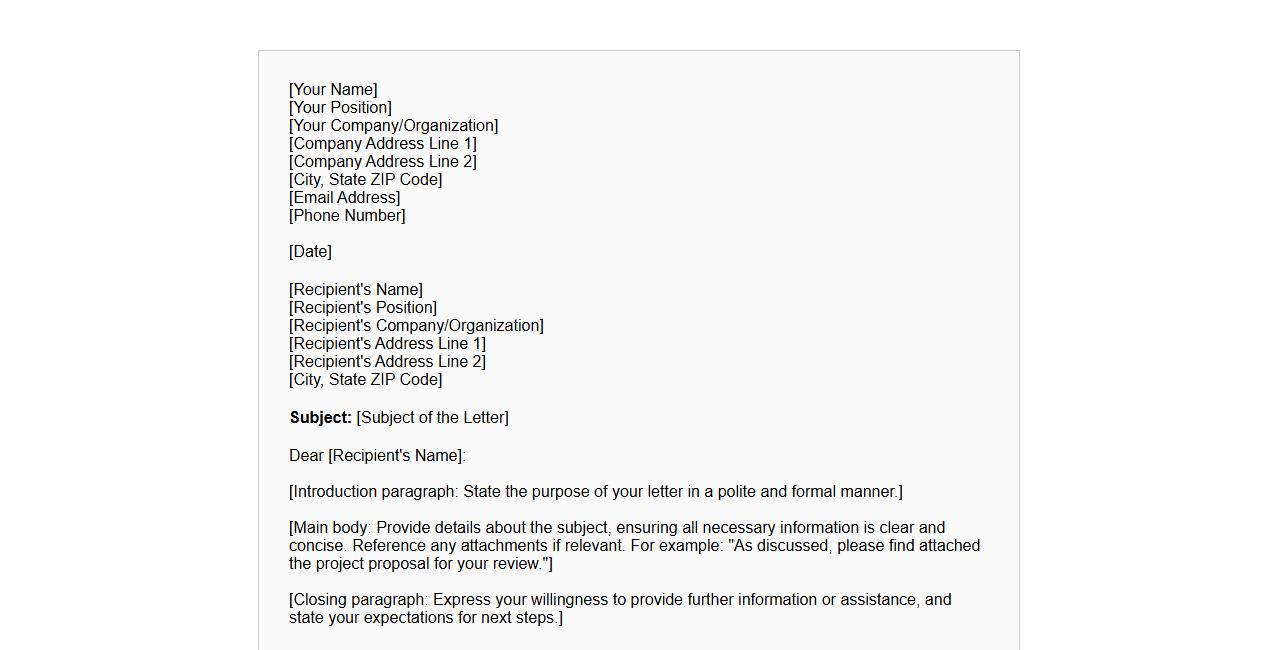Click the Introduction paragraph placeholder text
The width and height of the screenshot is (1278, 650).
[595, 492]
